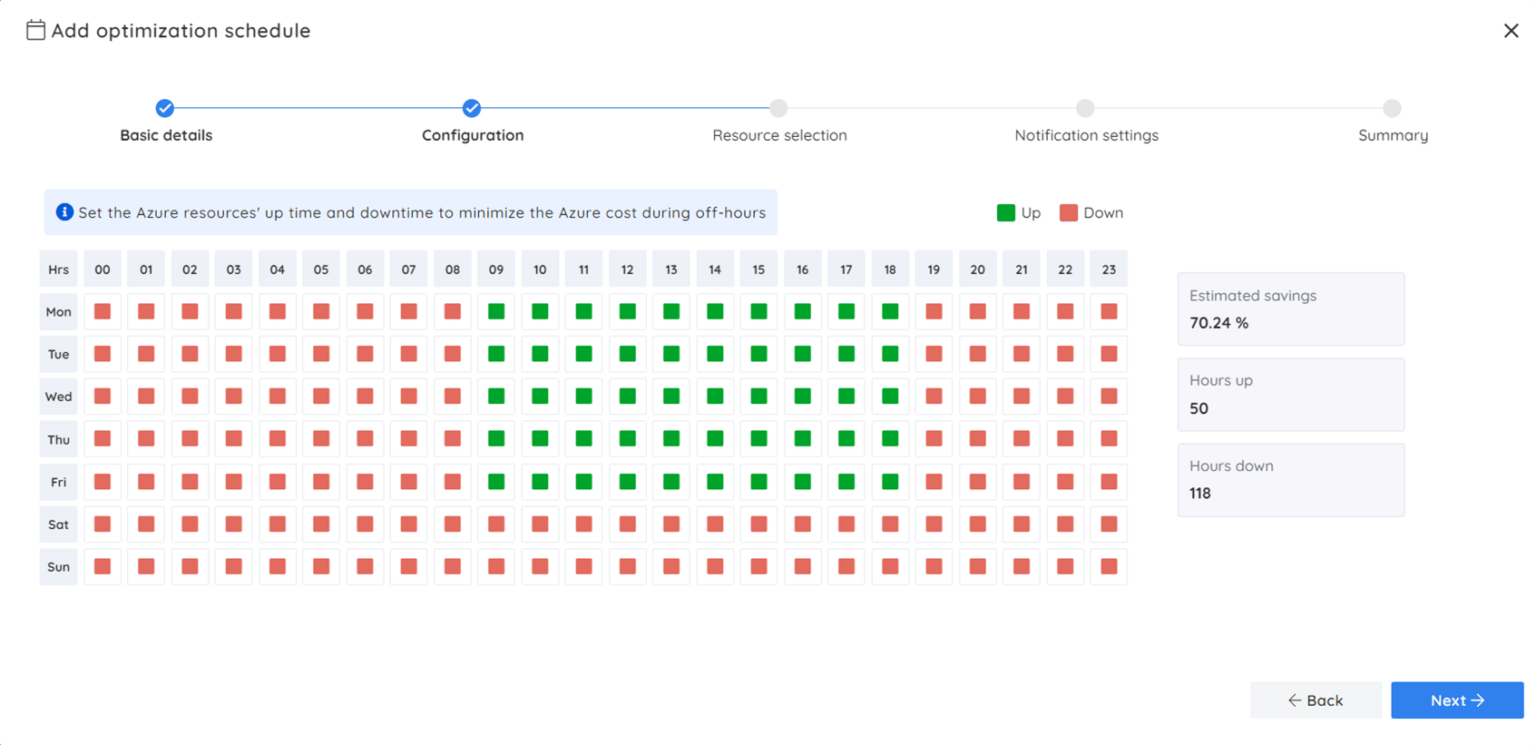Click the gray dot above Resource selection
The width and height of the screenshot is (1536, 745).
[779, 108]
